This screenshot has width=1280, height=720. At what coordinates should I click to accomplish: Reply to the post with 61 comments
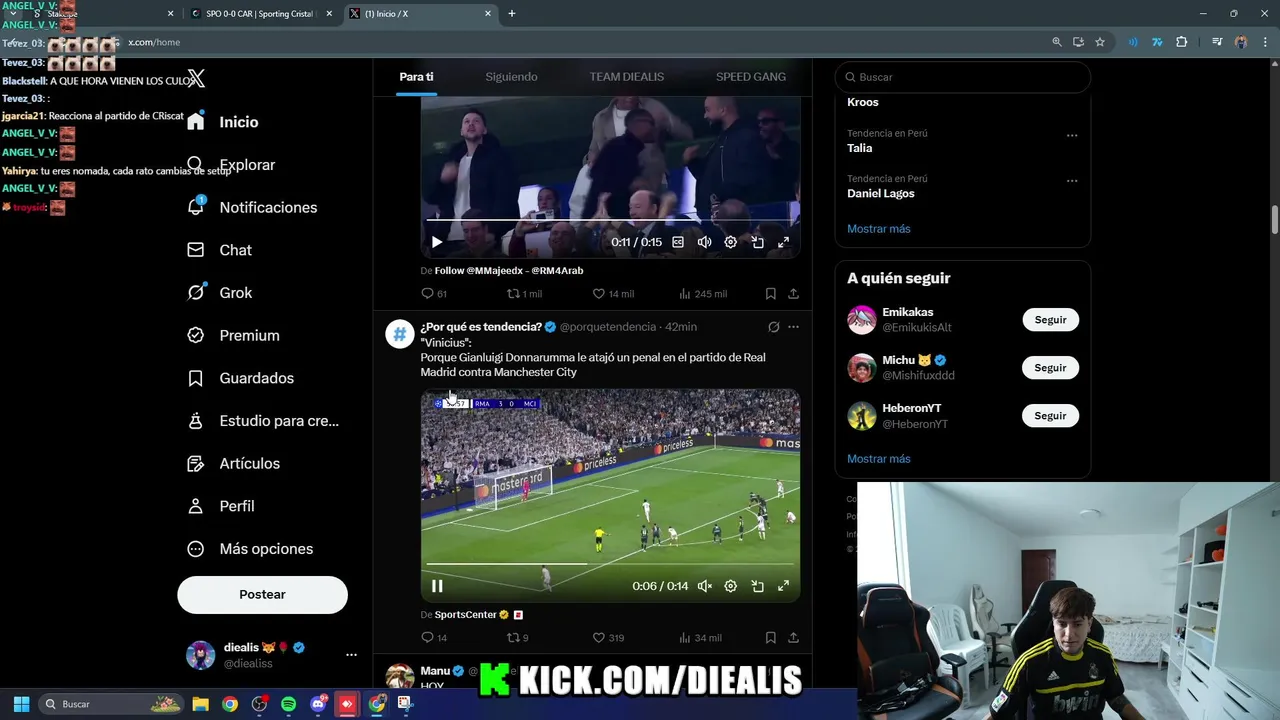point(434,294)
